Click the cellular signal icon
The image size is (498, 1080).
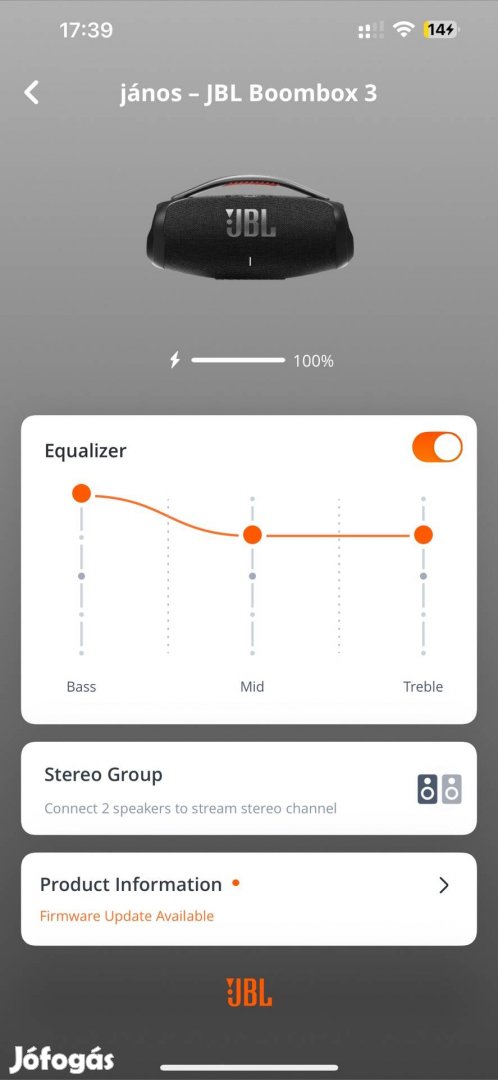[371, 30]
